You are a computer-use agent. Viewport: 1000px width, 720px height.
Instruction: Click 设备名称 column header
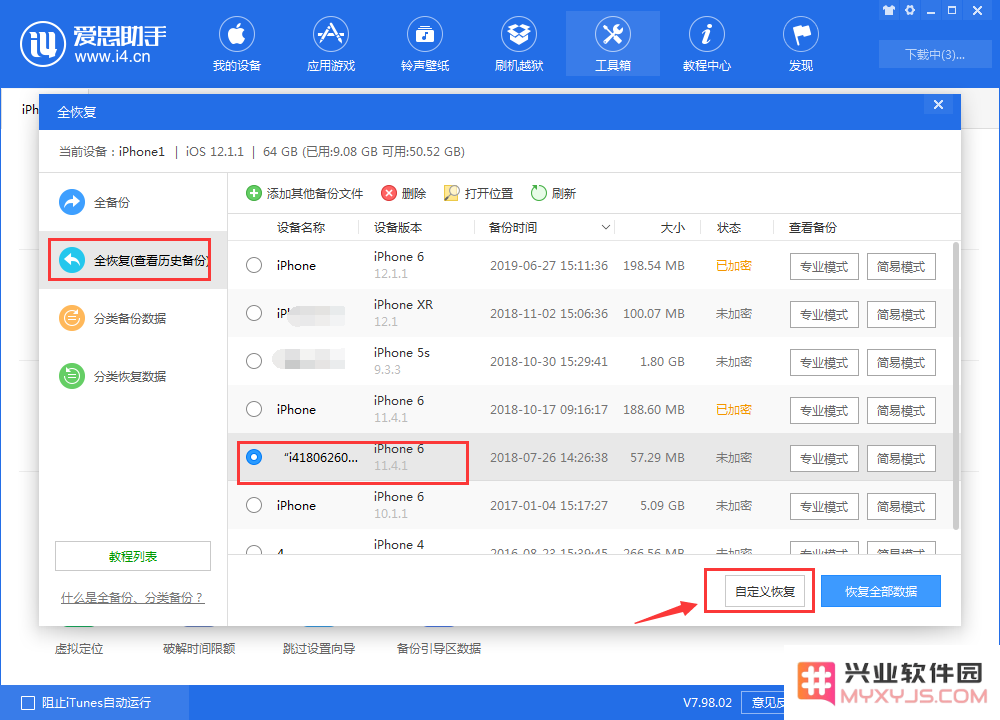[301, 228]
